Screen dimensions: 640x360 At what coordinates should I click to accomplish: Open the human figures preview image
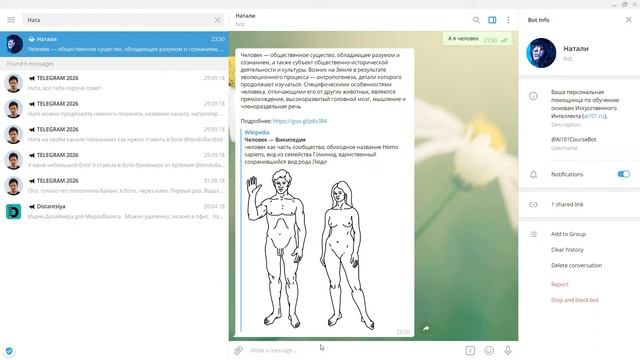tap(310, 250)
